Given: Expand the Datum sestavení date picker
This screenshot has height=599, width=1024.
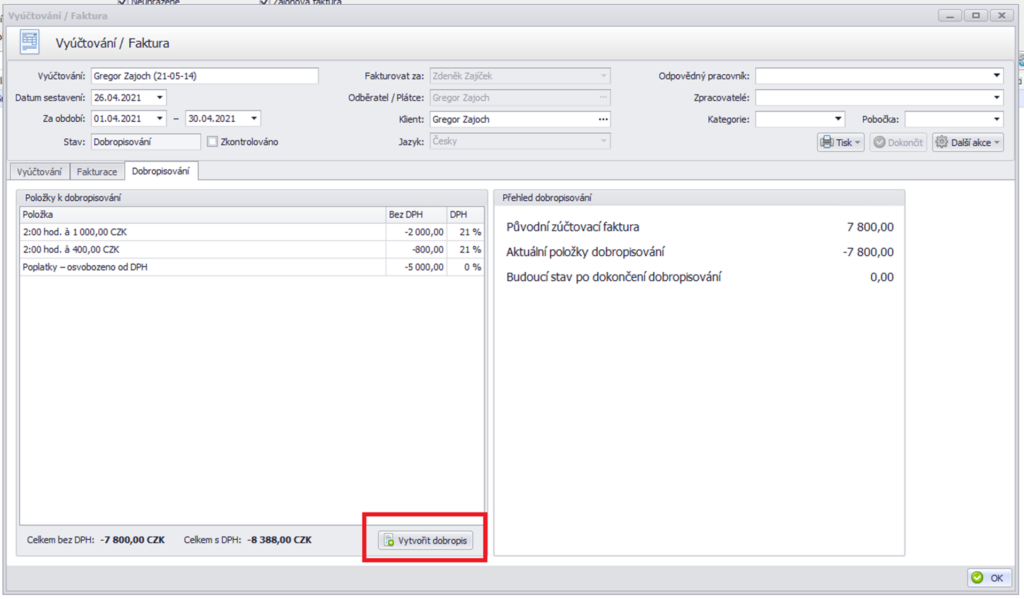Looking at the screenshot, I should (x=160, y=98).
